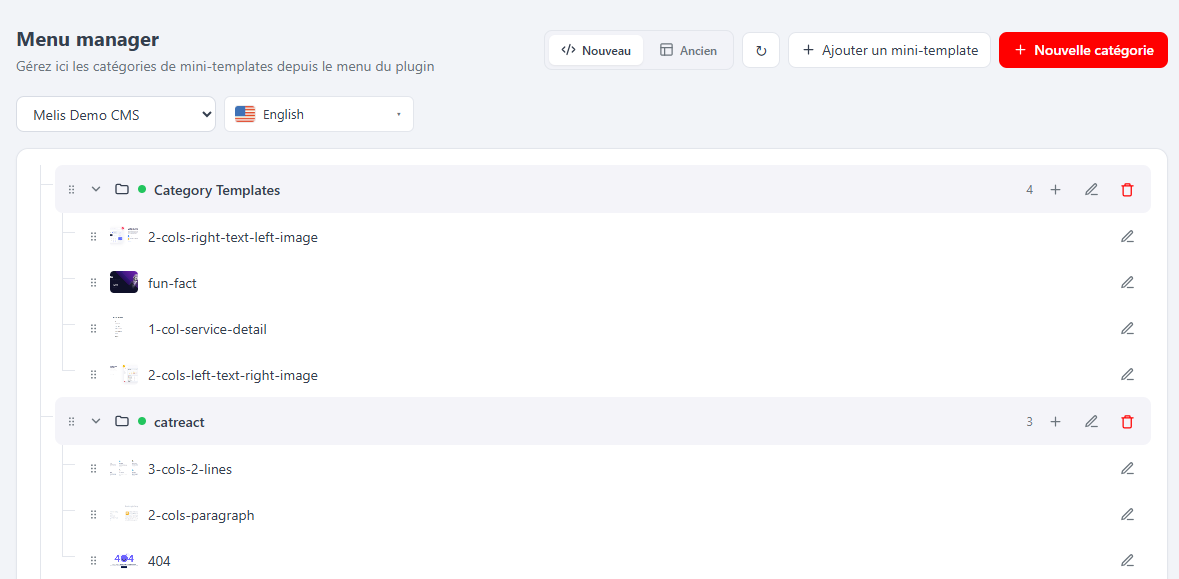This screenshot has height=579, width=1179.
Task: Collapse the catreact folder
Action: click(95, 421)
